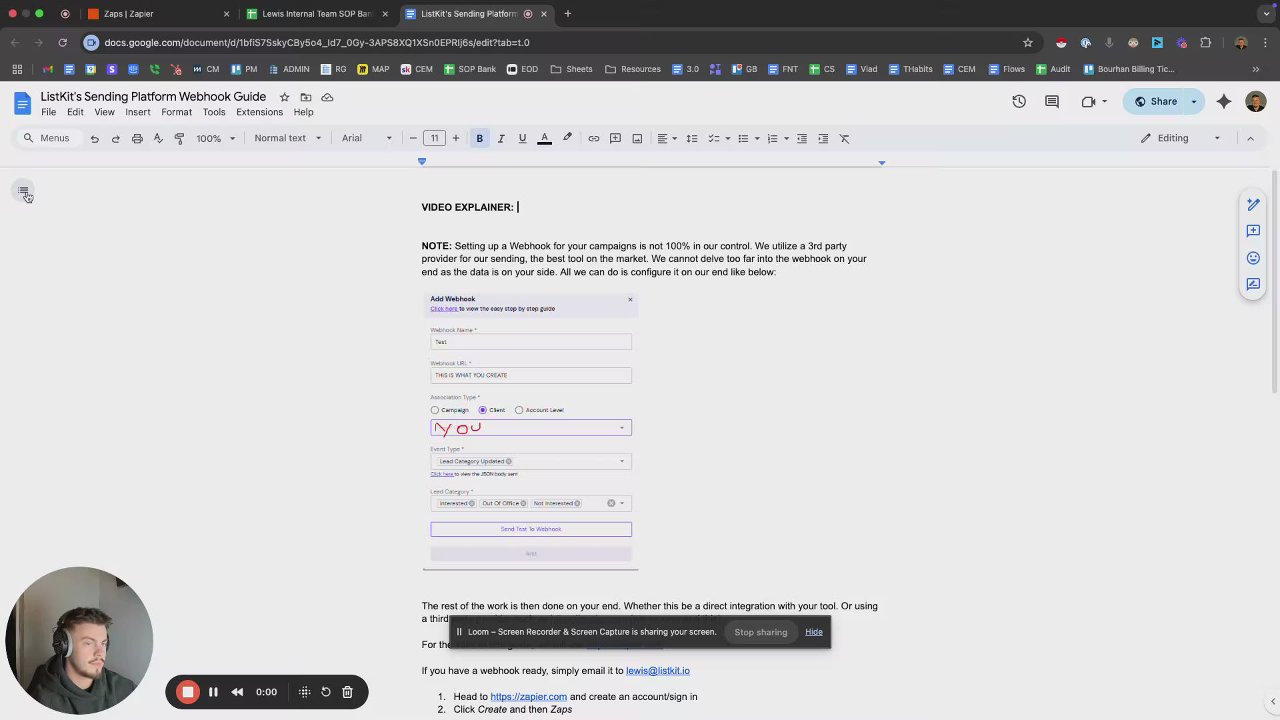The height and width of the screenshot is (720, 1280).
Task: Click the Undo arrow in the toolbar
Action: [94, 138]
